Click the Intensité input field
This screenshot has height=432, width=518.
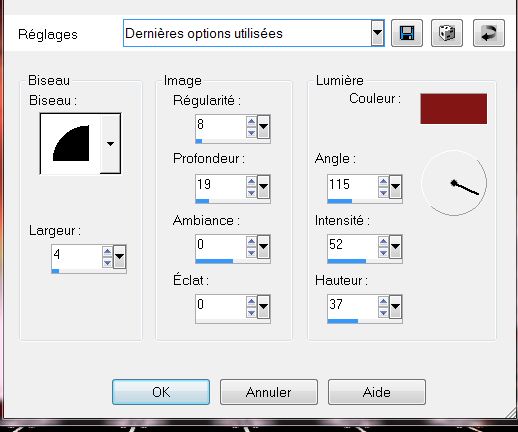353,246
